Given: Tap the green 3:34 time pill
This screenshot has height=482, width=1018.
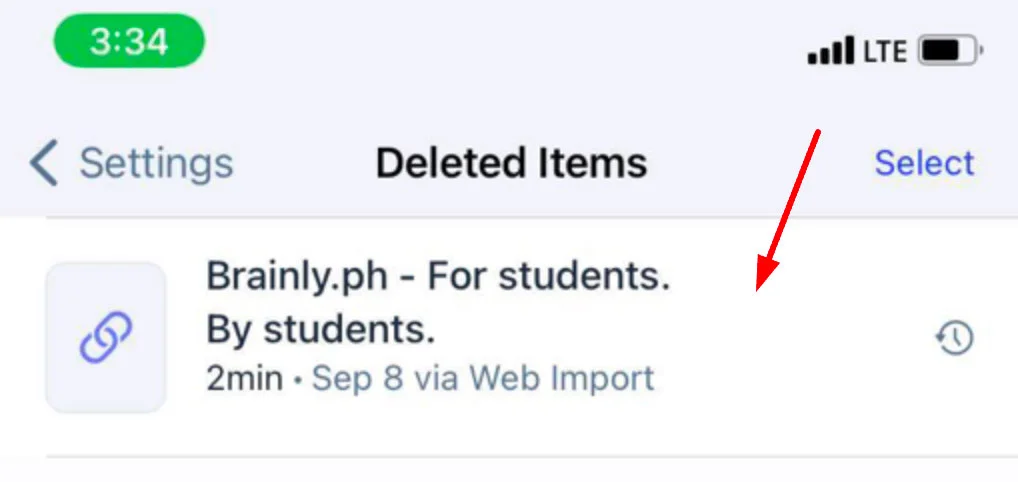Looking at the screenshot, I should 128,42.
